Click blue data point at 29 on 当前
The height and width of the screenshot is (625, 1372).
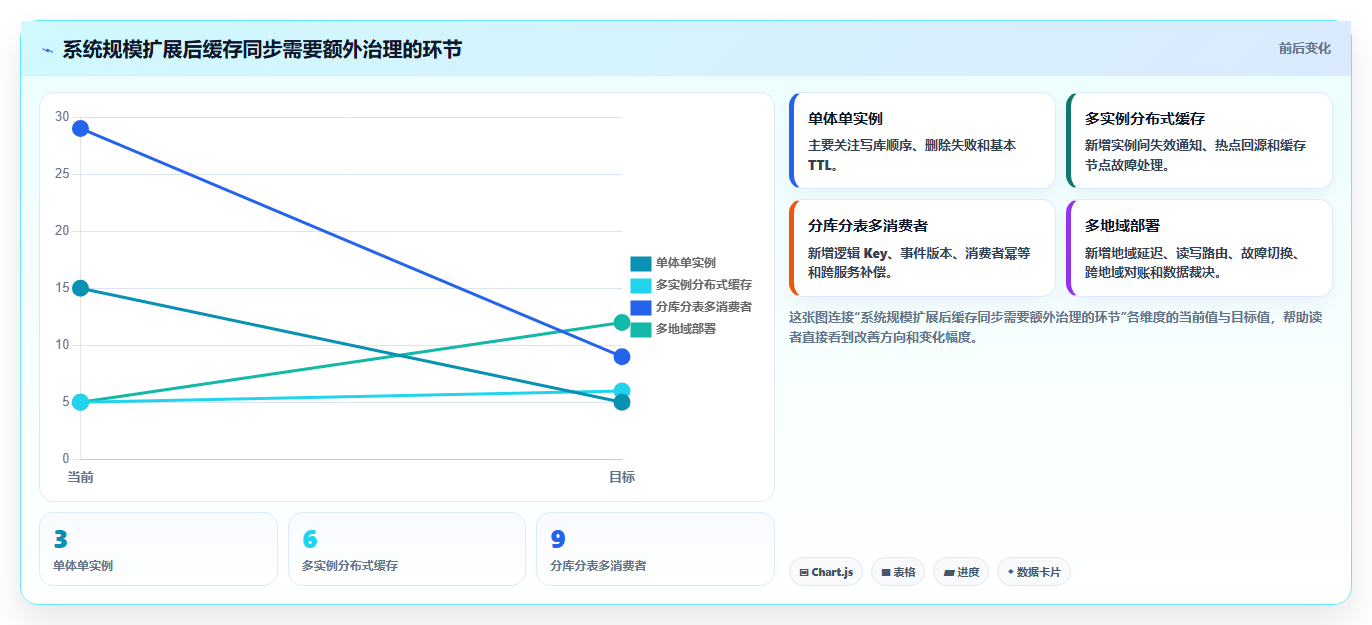pos(81,128)
